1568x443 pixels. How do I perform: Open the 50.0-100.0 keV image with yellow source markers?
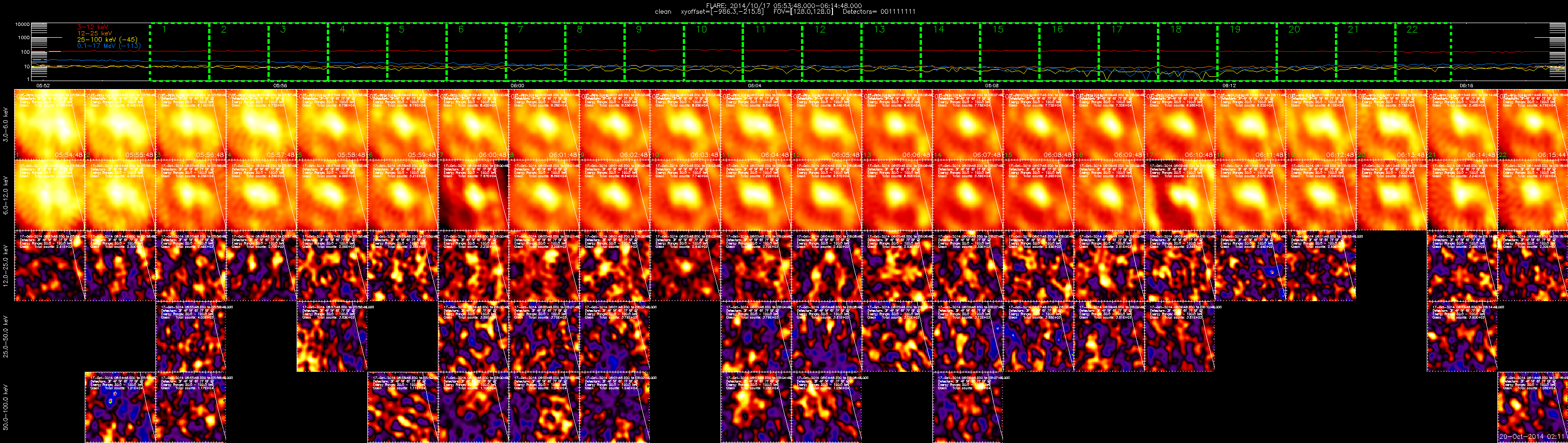[x=120, y=407]
